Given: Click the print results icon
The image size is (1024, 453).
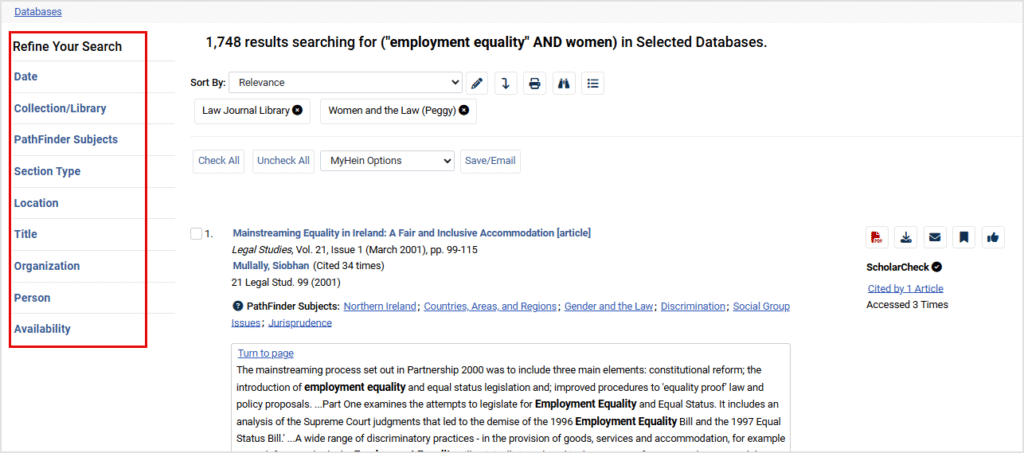Looking at the screenshot, I should click(535, 83).
